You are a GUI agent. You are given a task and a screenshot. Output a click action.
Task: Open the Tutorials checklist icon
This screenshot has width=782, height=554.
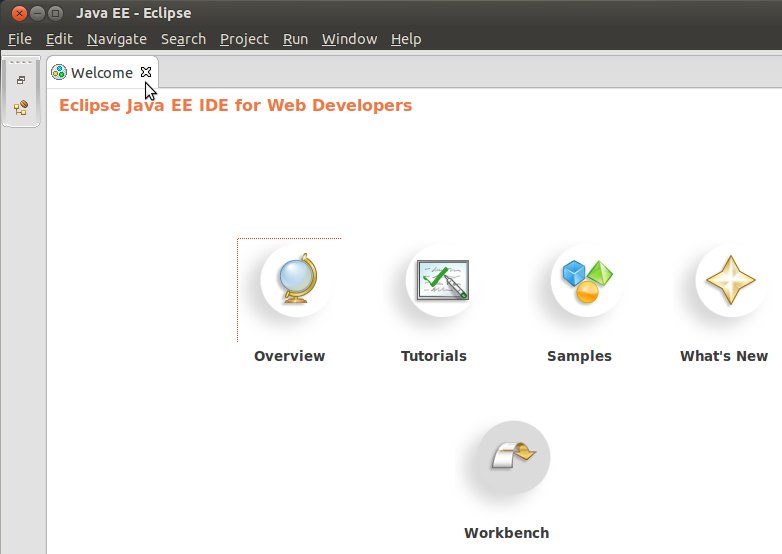(x=442, y=280)
